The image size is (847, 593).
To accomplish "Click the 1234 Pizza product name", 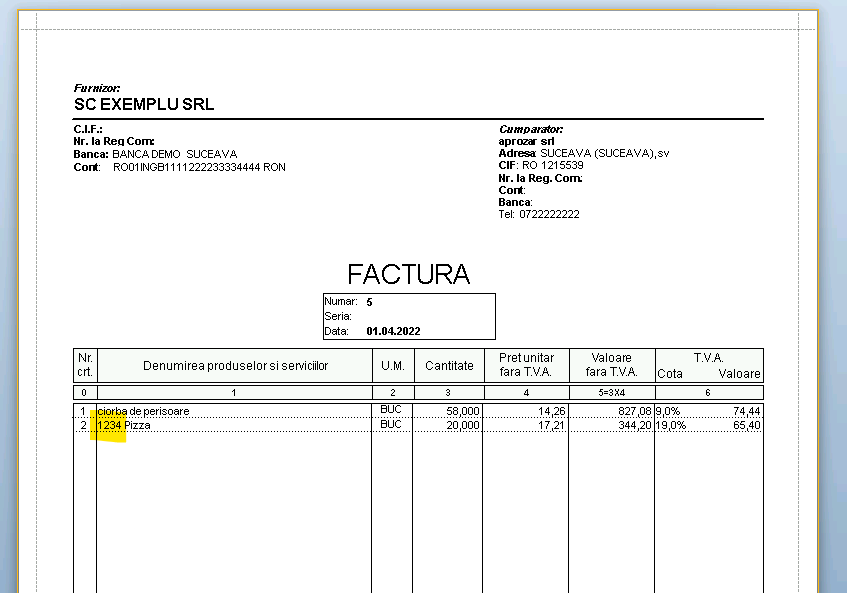I will click(124, 426).
